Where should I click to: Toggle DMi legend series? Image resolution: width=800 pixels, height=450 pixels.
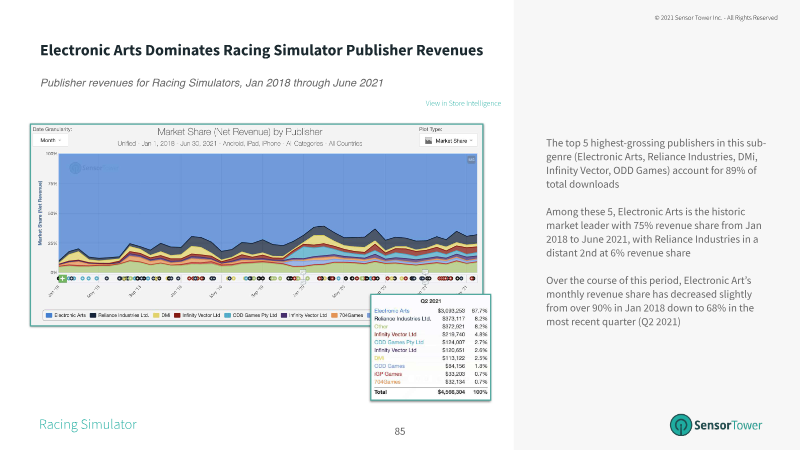[162, 315]
